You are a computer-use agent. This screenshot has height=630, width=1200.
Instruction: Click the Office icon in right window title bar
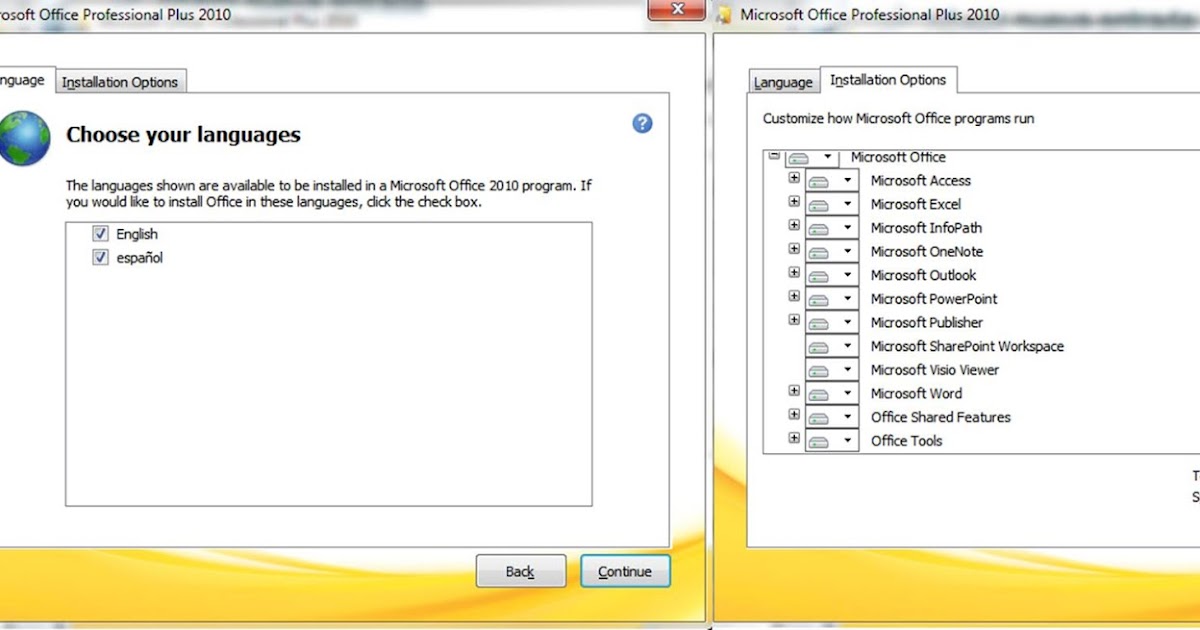724,14
